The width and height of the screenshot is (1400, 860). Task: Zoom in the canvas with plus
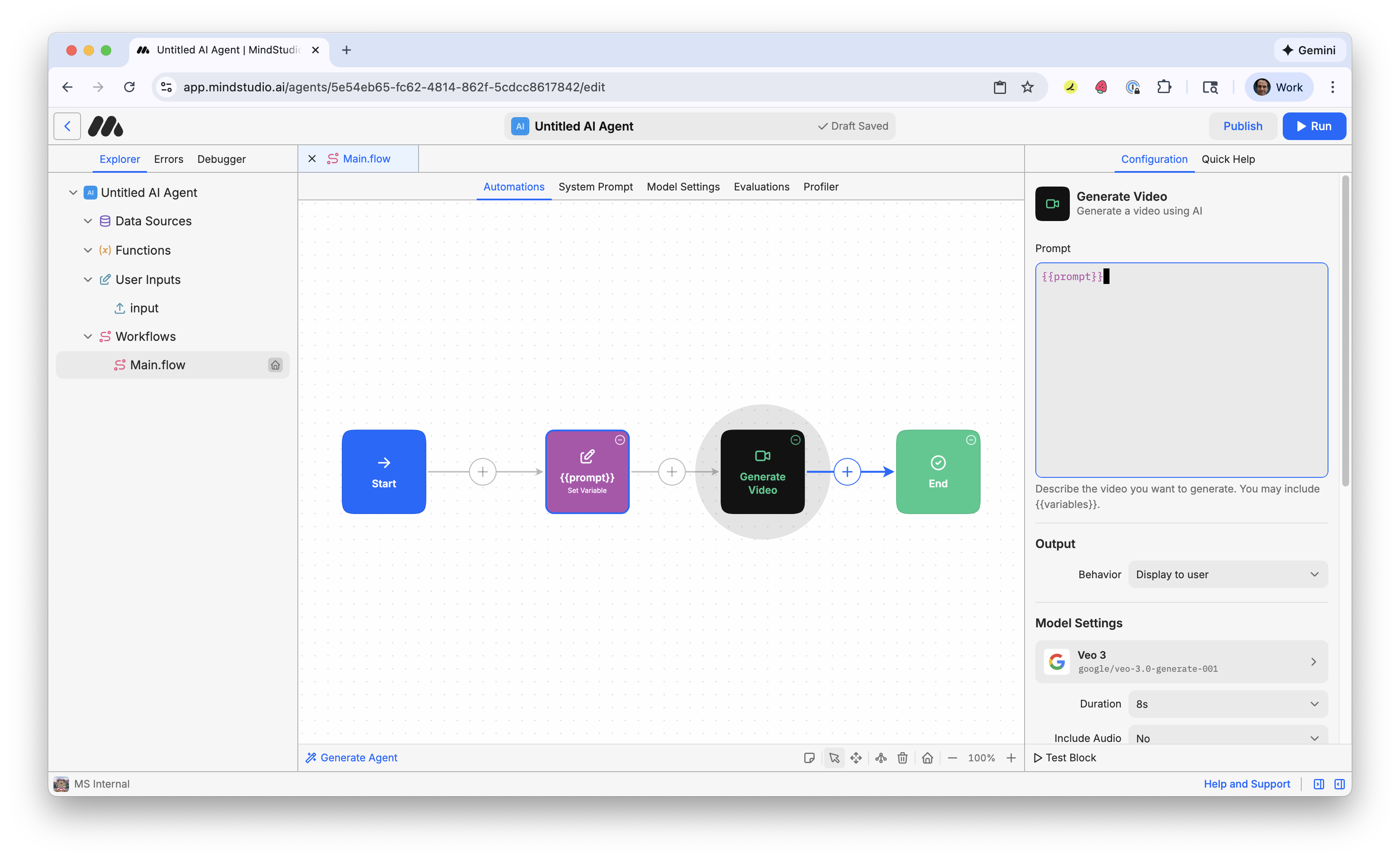[x=1011, y=757]
